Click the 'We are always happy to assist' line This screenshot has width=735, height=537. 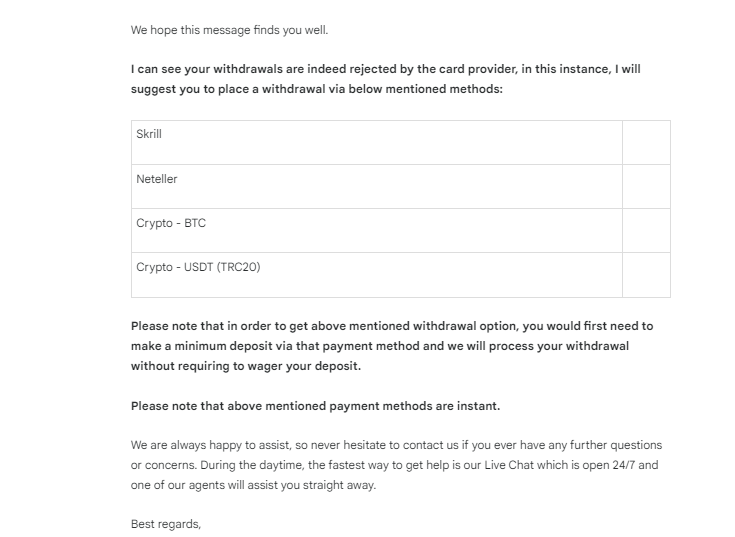(396, 445)
